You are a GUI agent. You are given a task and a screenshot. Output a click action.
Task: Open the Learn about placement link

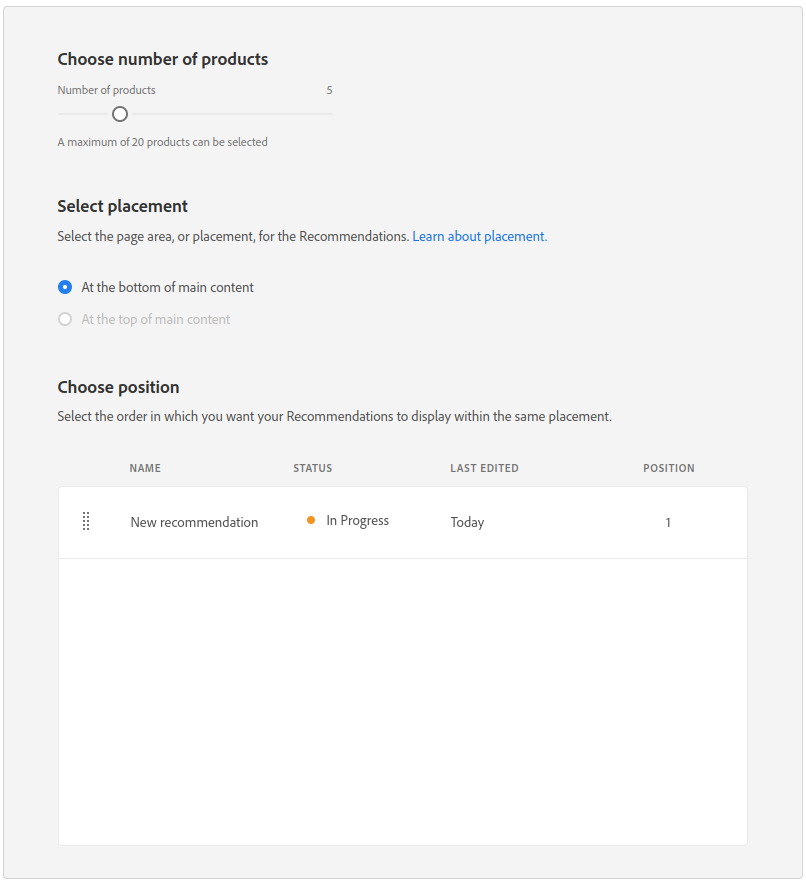coord(479,236)
